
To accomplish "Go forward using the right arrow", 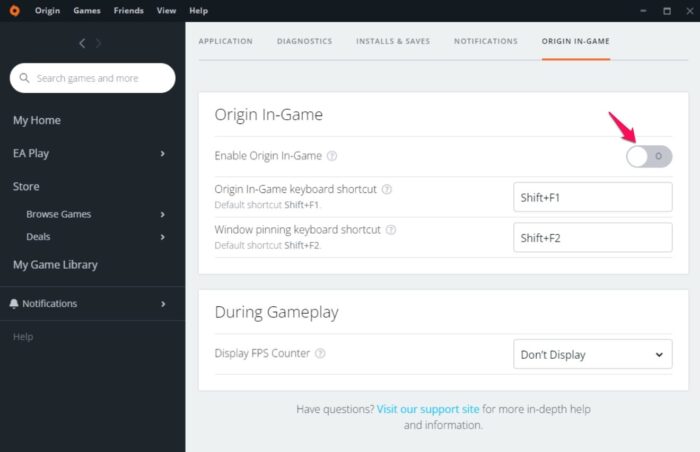I will (99, 43).
